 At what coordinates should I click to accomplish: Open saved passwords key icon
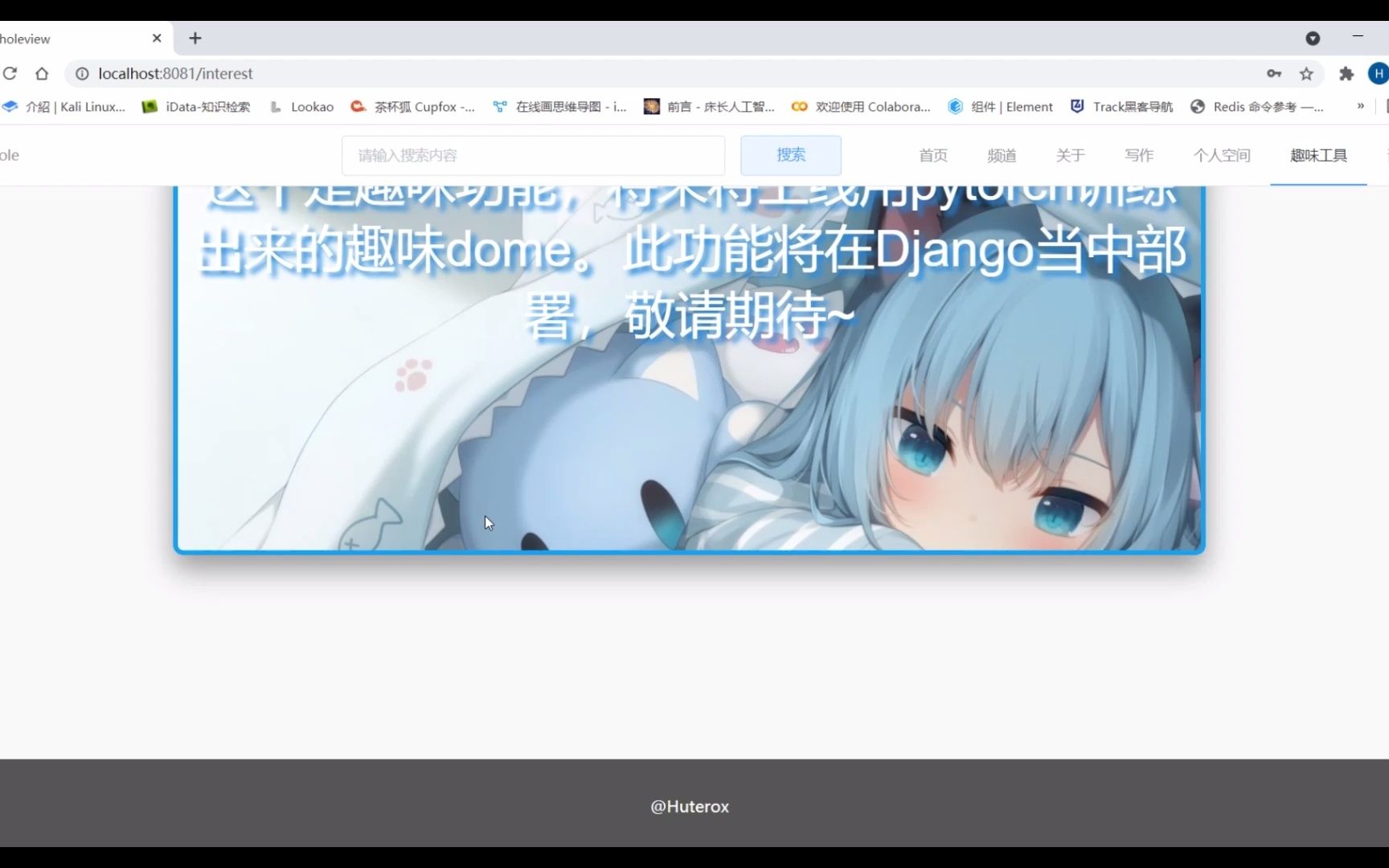(x=1274, y=73)
